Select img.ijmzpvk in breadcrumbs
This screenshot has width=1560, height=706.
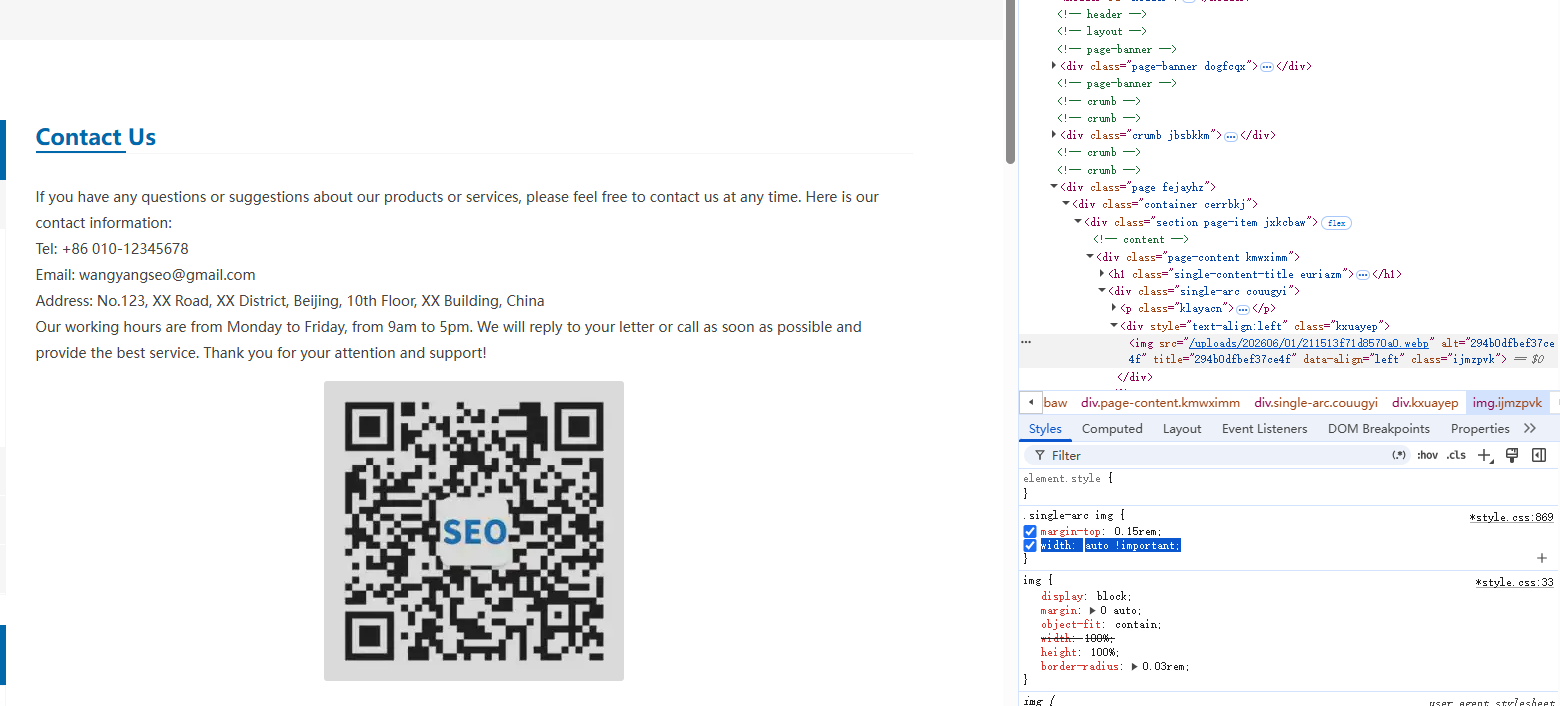coord(1507,402)
